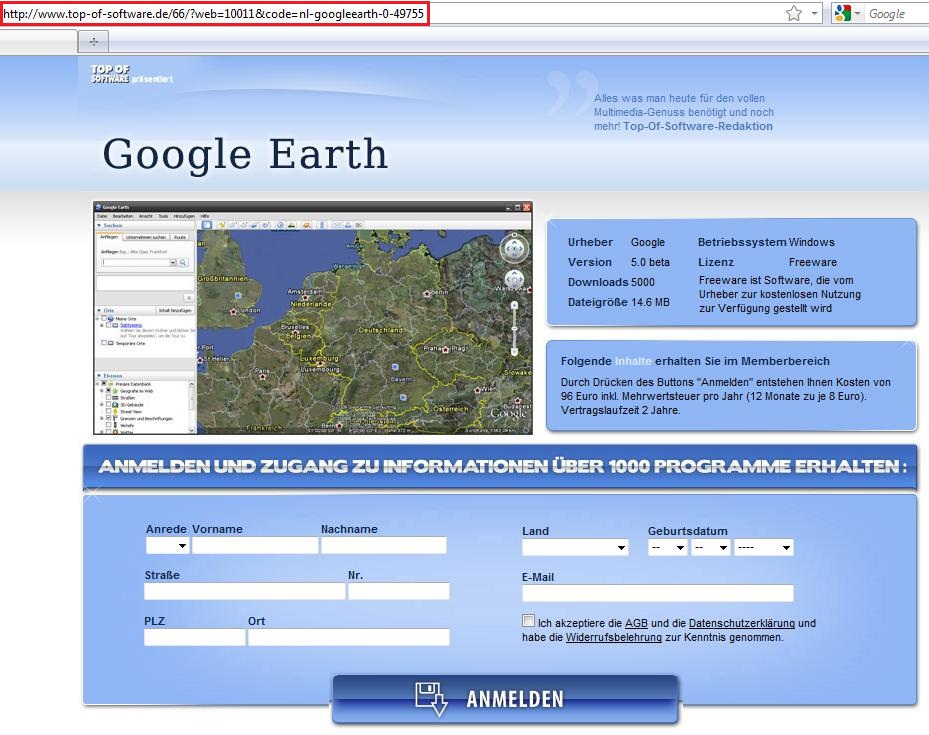929x735 pixels.
Task: Open the Geburtsdatum day dropdown
Action: [x=668, y=547]
